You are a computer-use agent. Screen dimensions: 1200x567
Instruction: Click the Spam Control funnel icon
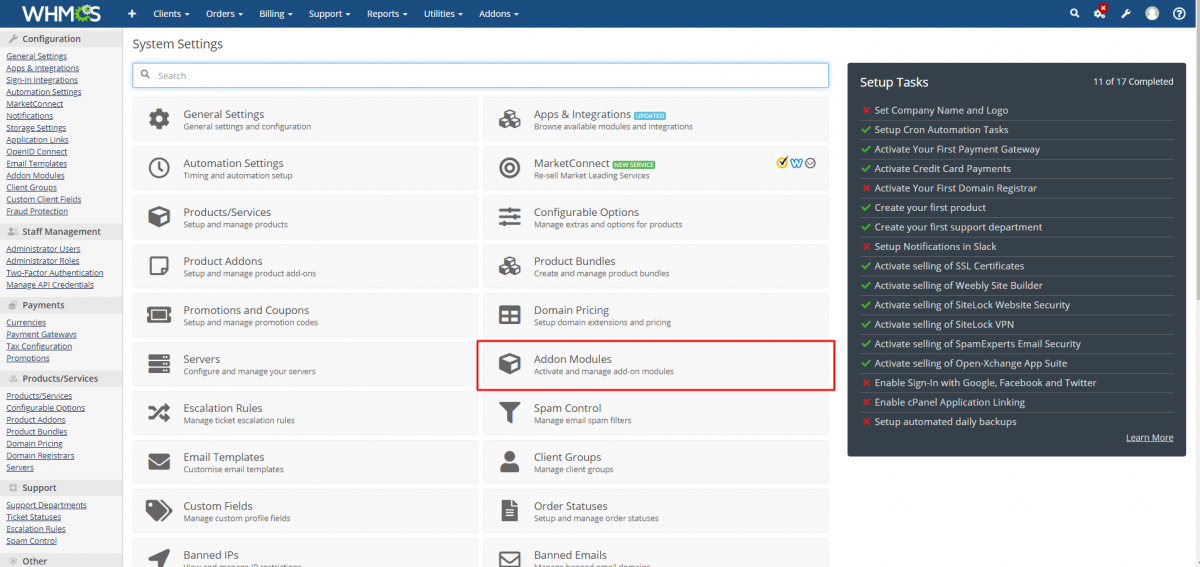click(510, 413)
